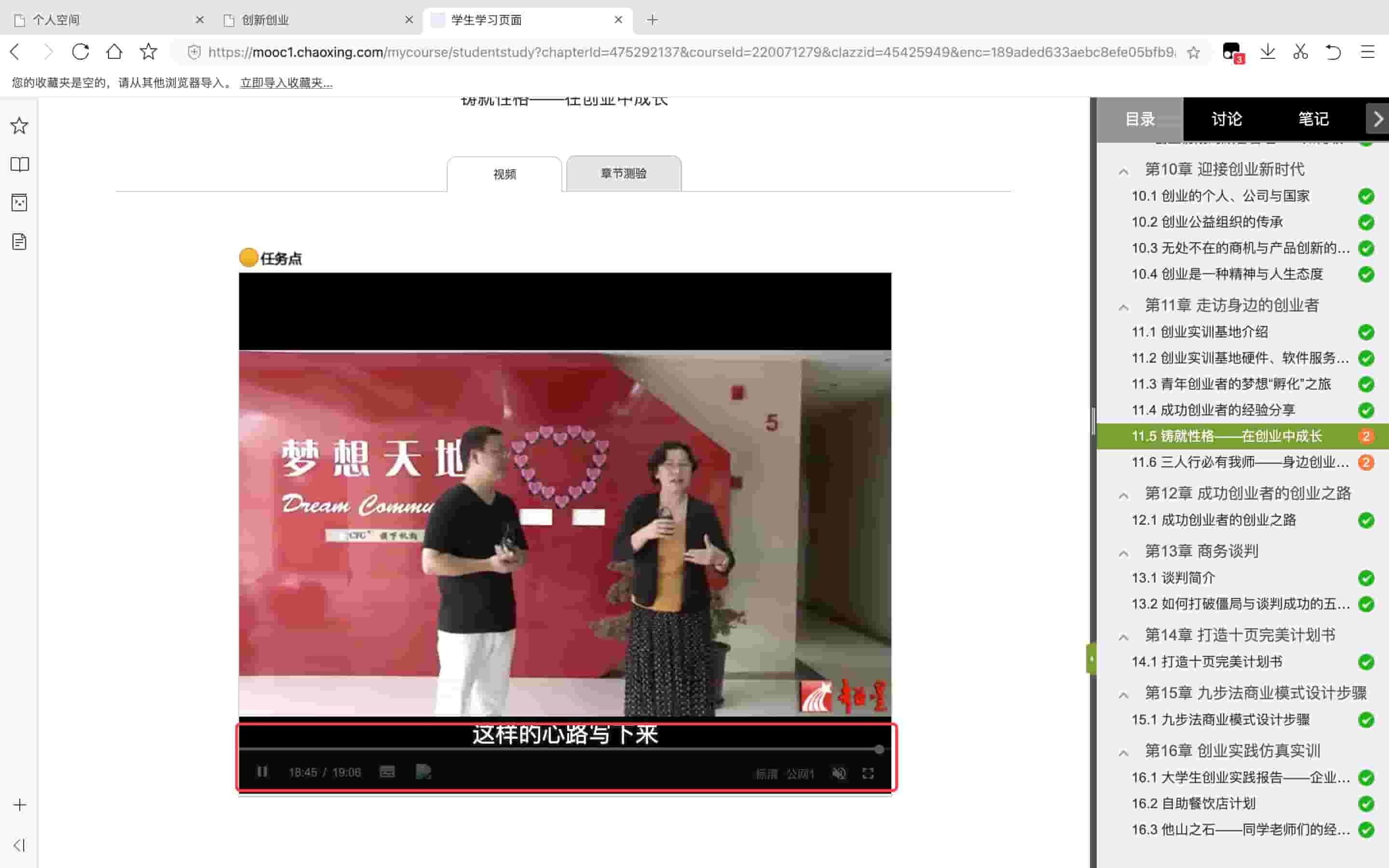Open 公网1 line selector

coord(800,774)
